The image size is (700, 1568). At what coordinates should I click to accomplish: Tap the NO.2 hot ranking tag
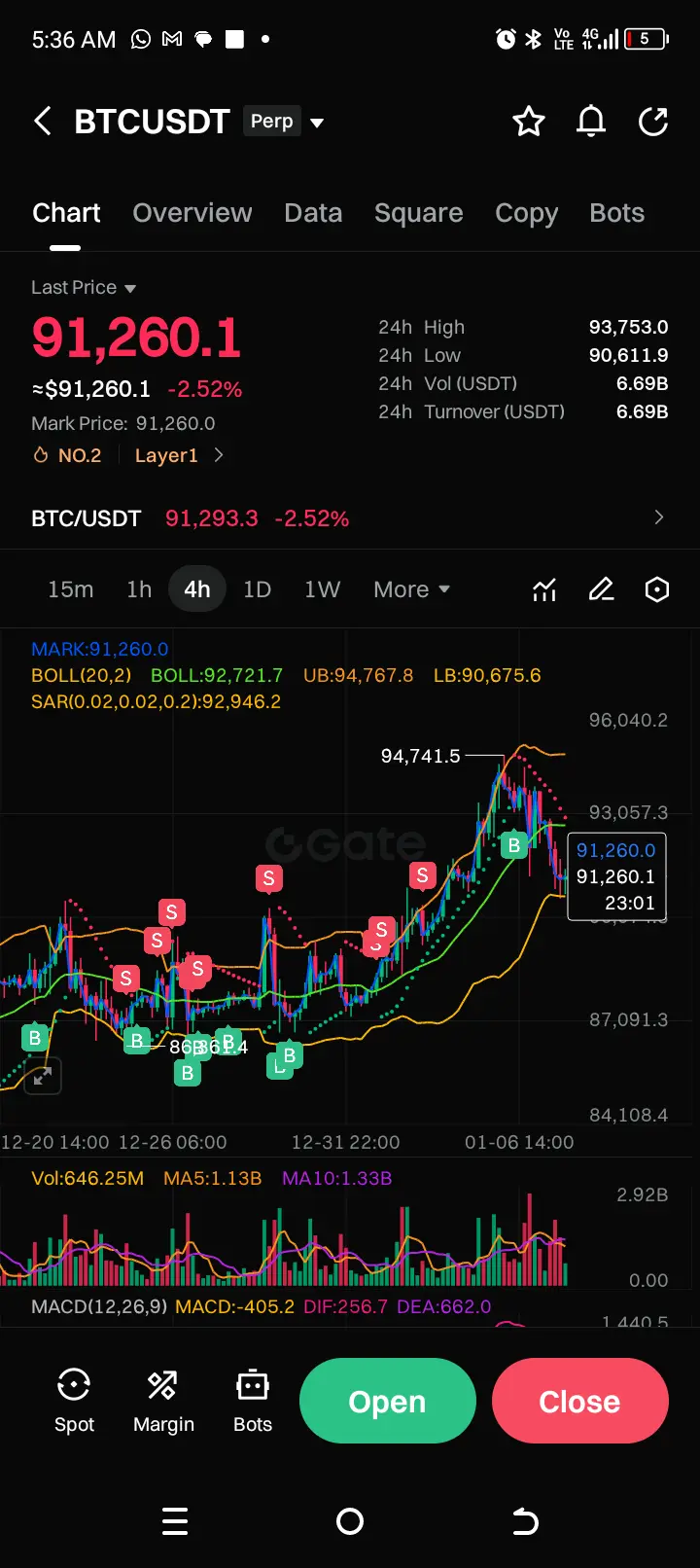[67, 455]
